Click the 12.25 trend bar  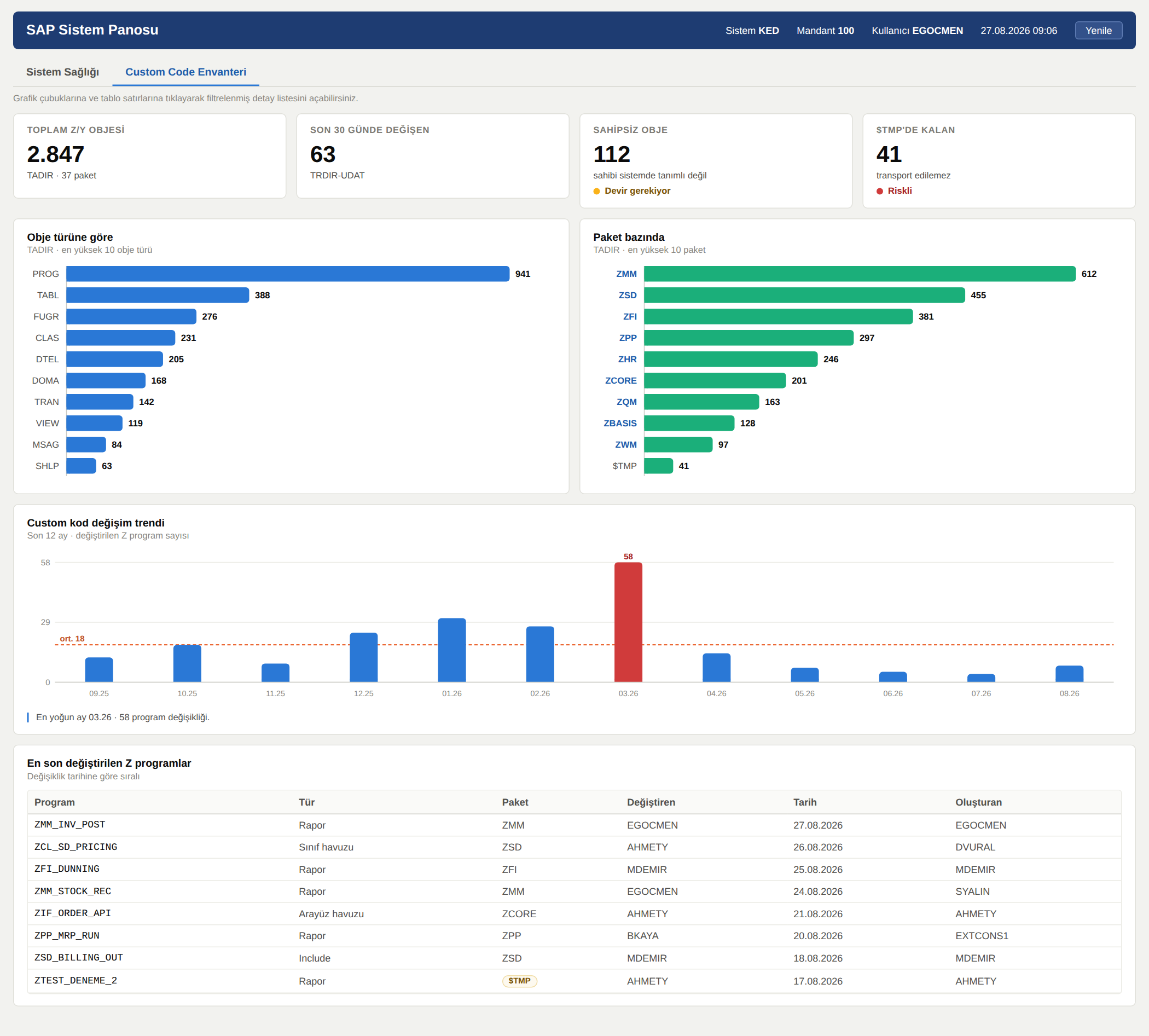(363, 657)
